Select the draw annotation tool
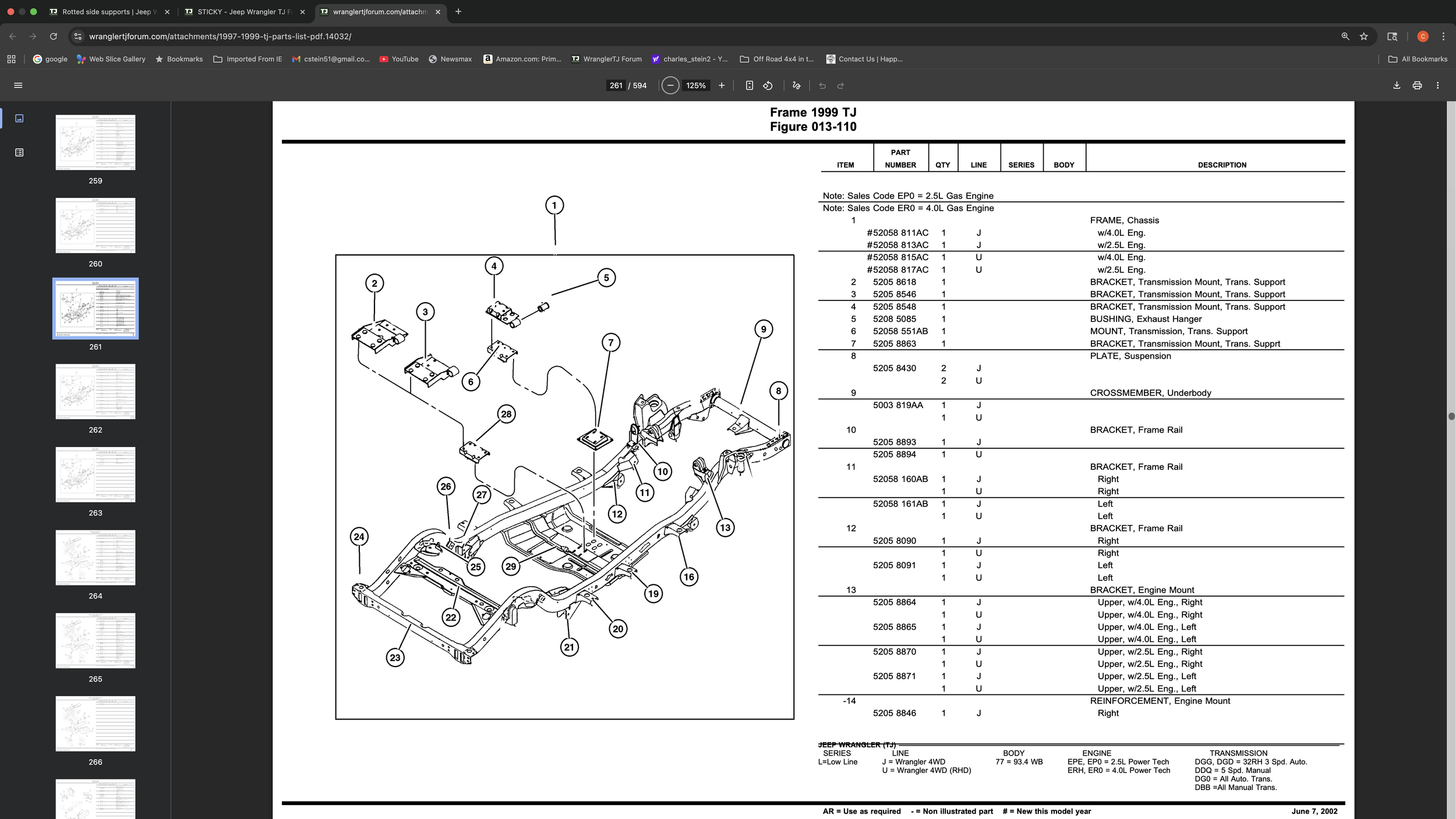This screenshot has width=1456, height=819. 796,86
